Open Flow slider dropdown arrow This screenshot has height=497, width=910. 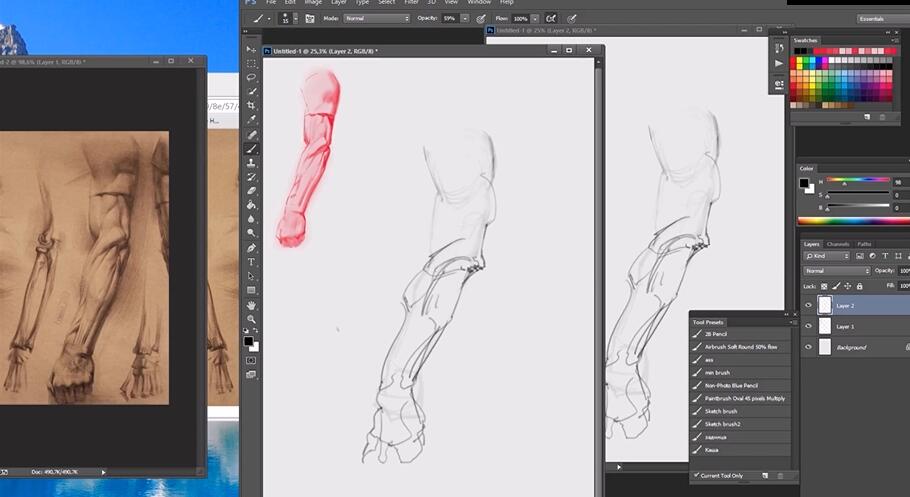click(x=535, y=19)
